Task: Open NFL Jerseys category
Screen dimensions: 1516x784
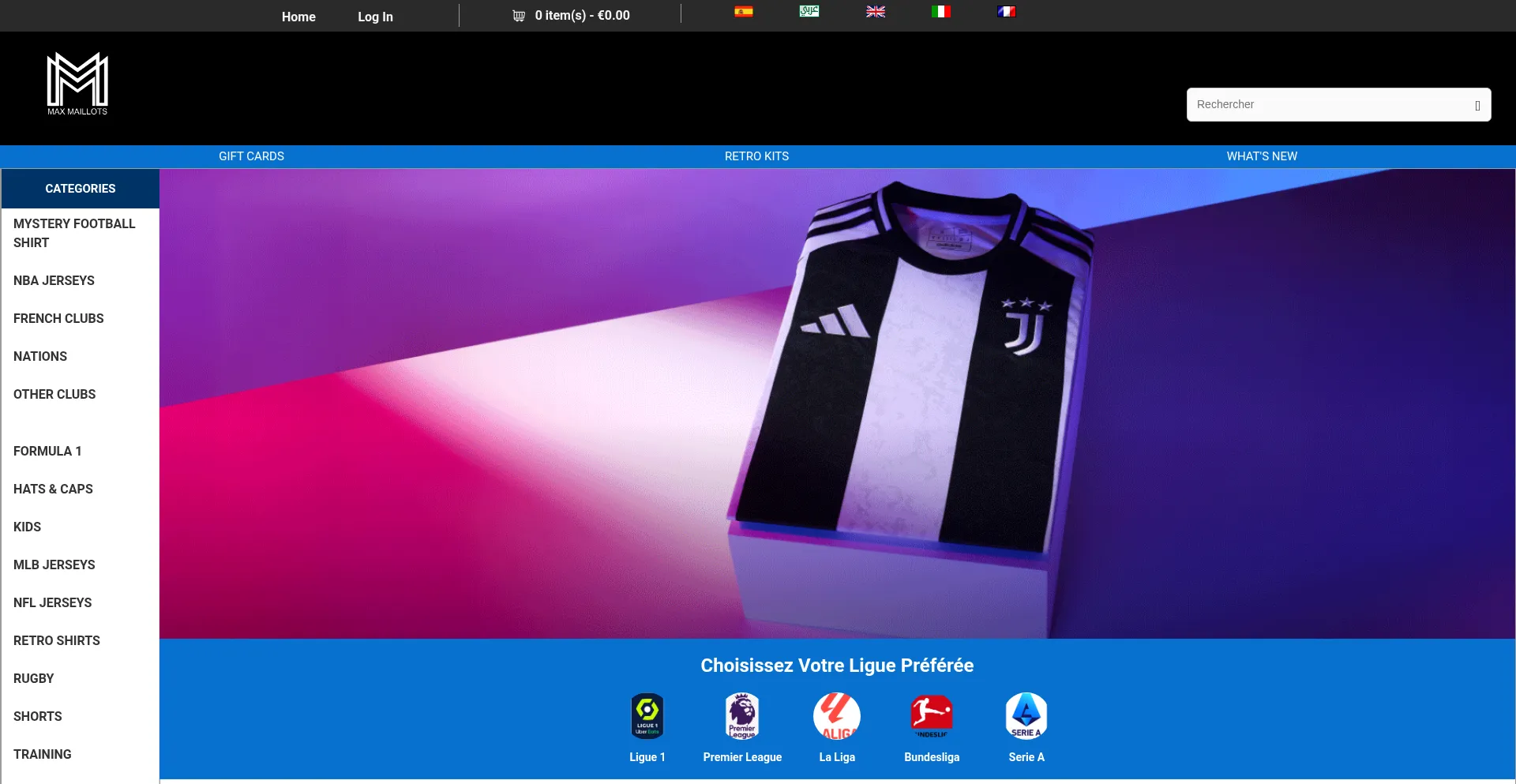Action: click(x=52, y=602)
